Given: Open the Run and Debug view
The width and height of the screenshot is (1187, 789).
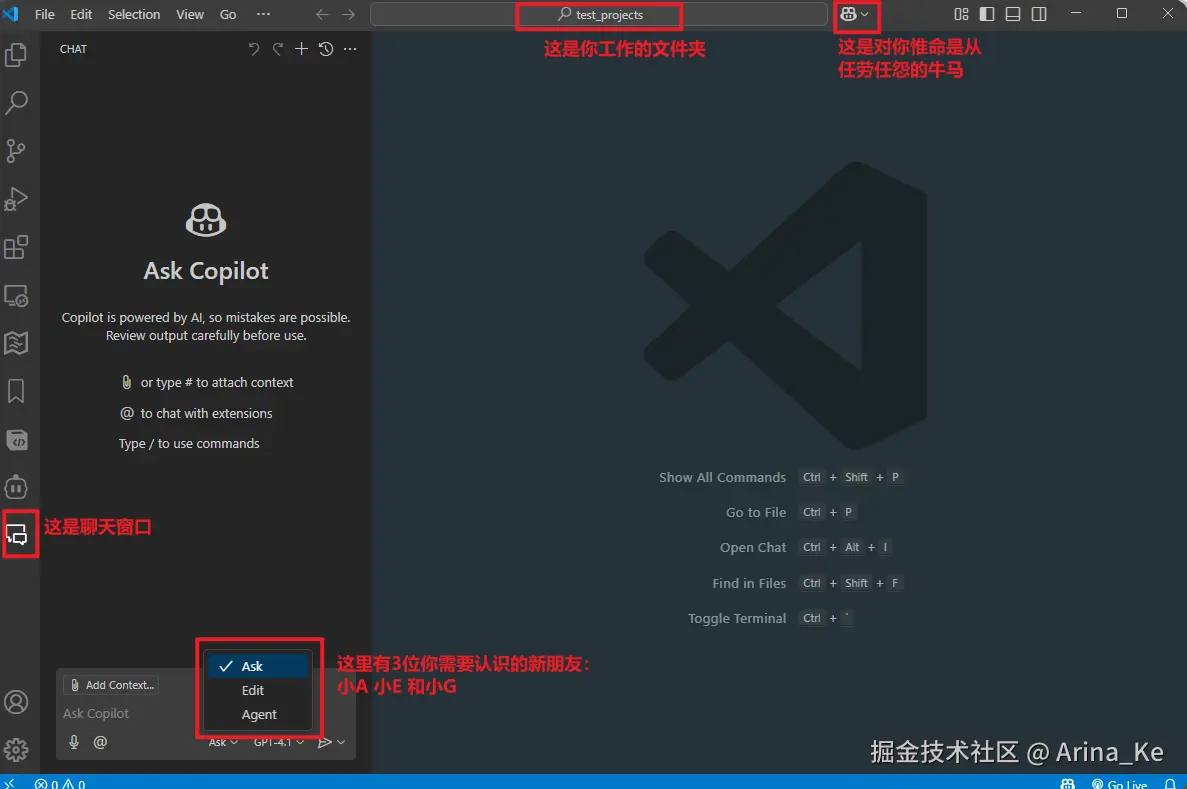Looking at the screenshot, I should pyautogui.click(x=16, y=199).
